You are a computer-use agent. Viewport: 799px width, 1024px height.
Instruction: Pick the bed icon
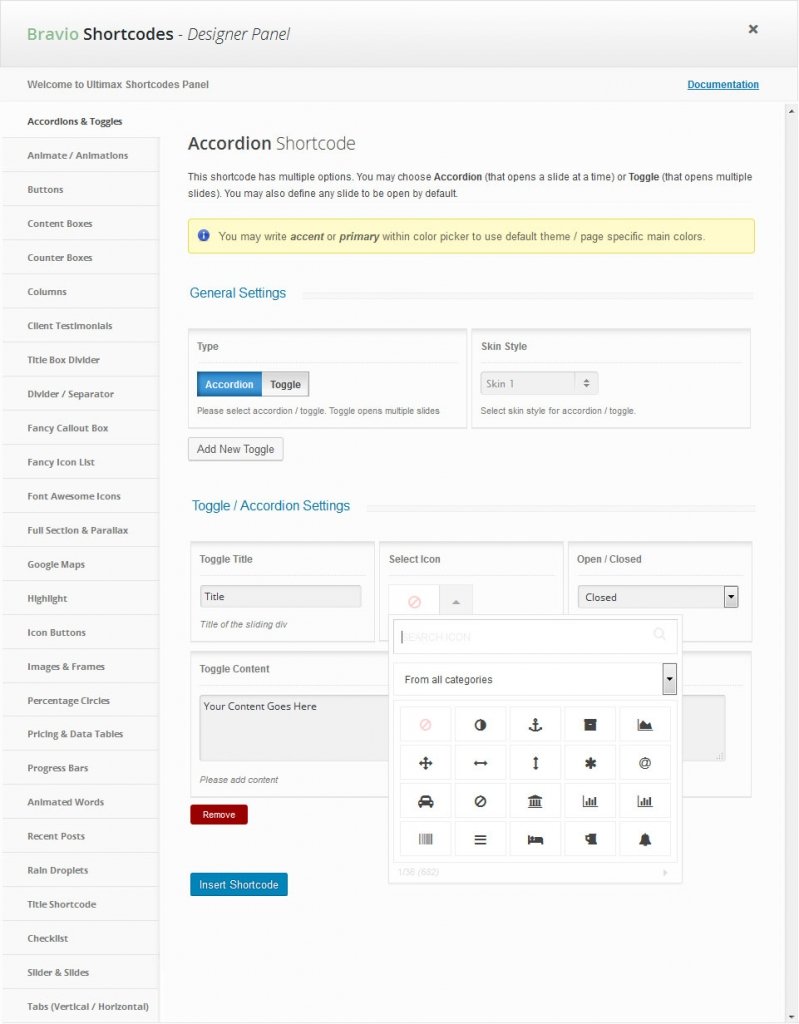(x=535, y=839)
